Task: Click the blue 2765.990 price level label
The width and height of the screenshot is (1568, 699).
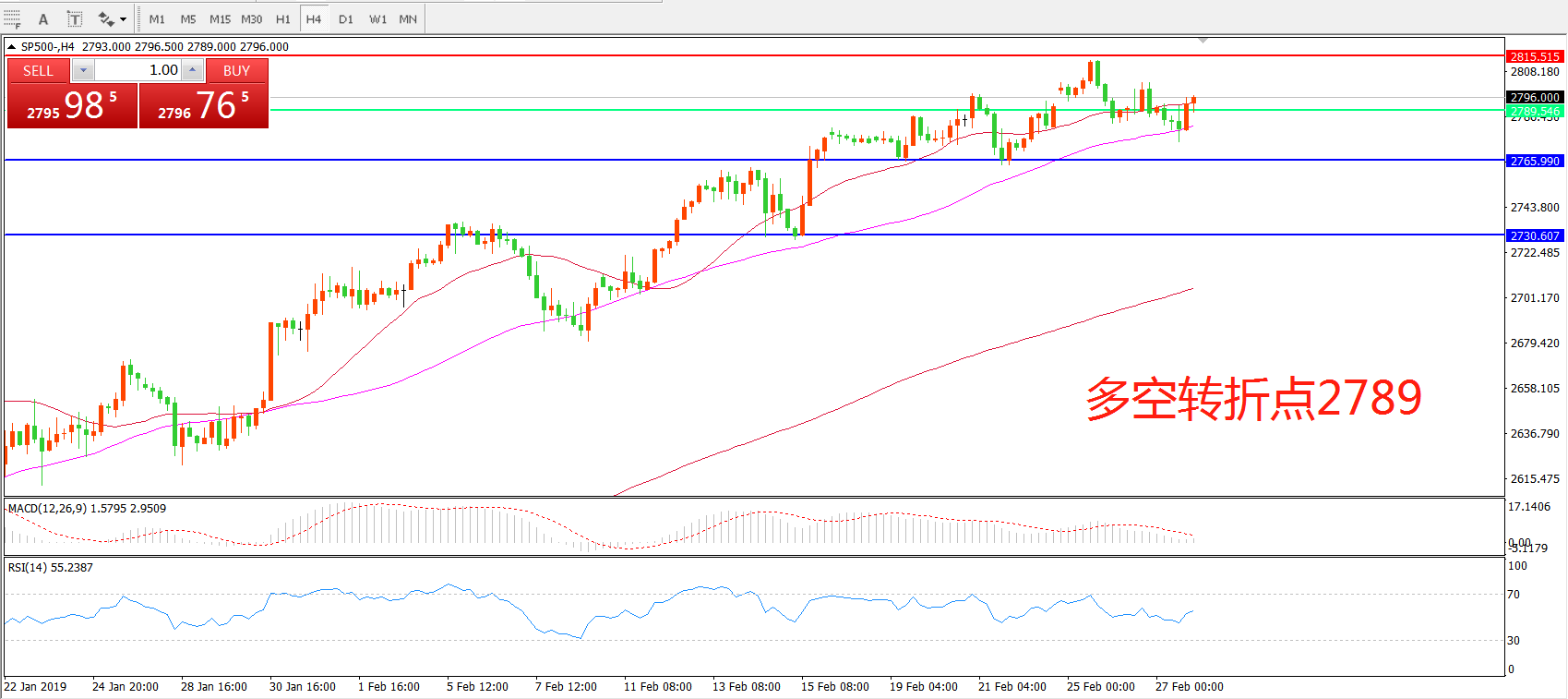Action: [1534, 162]
